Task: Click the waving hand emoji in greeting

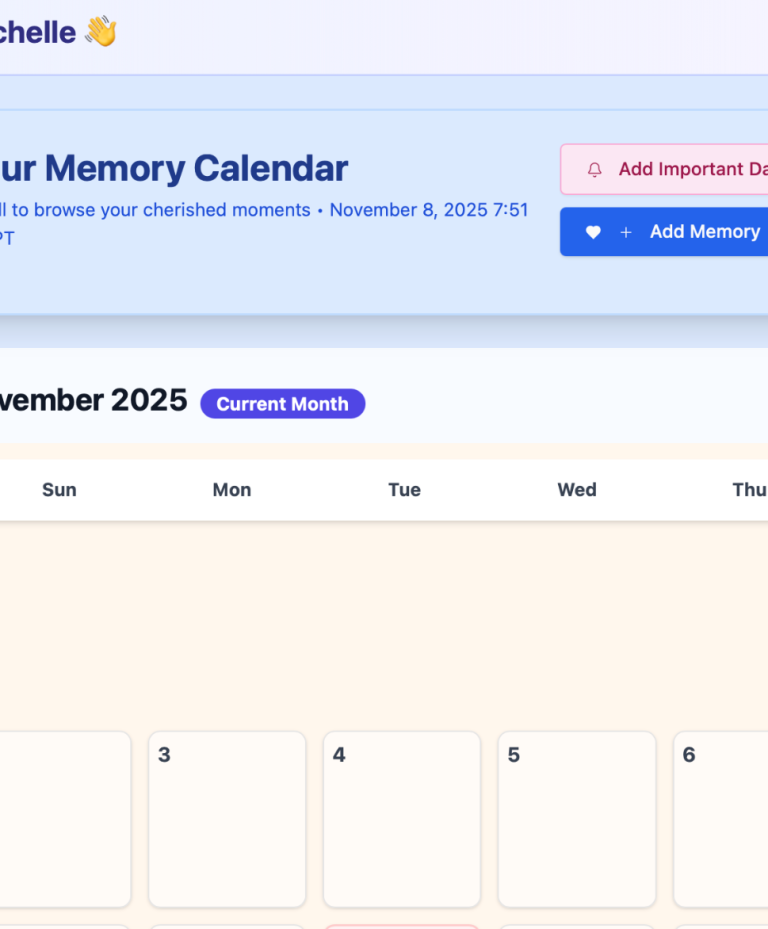Action: tap(100, 32)
